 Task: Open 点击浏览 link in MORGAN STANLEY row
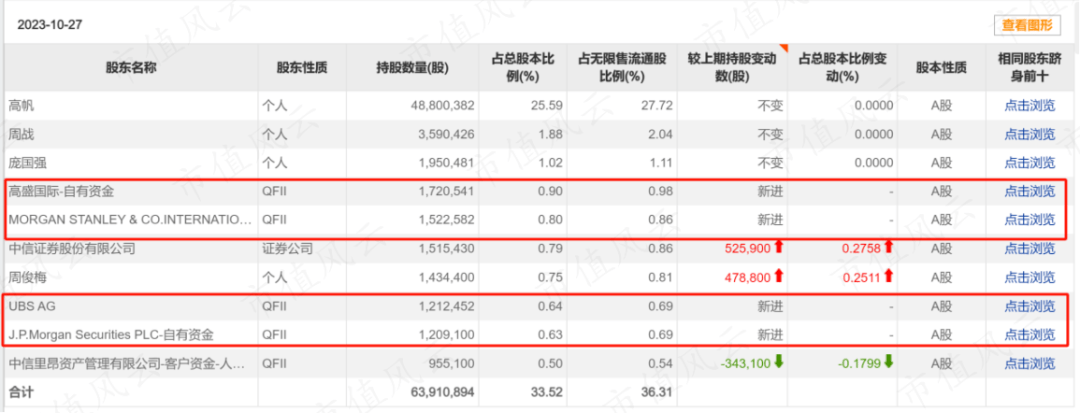[x=1029, y=220]
